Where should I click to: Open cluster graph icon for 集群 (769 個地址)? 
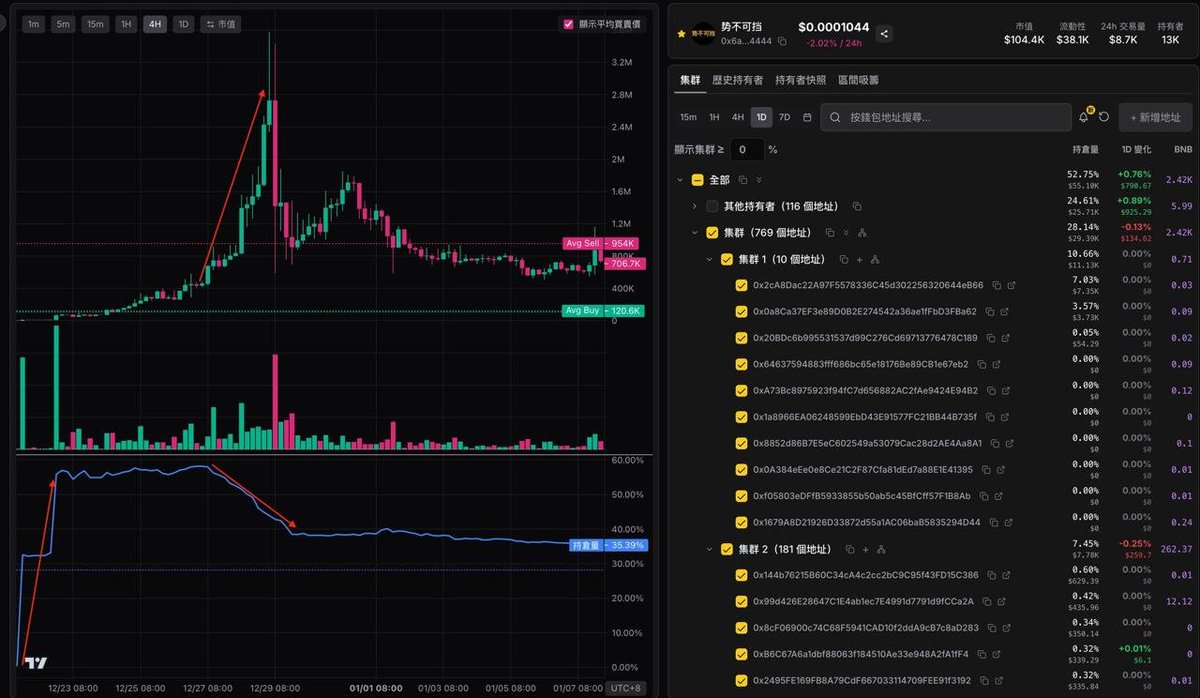[861, 233]
